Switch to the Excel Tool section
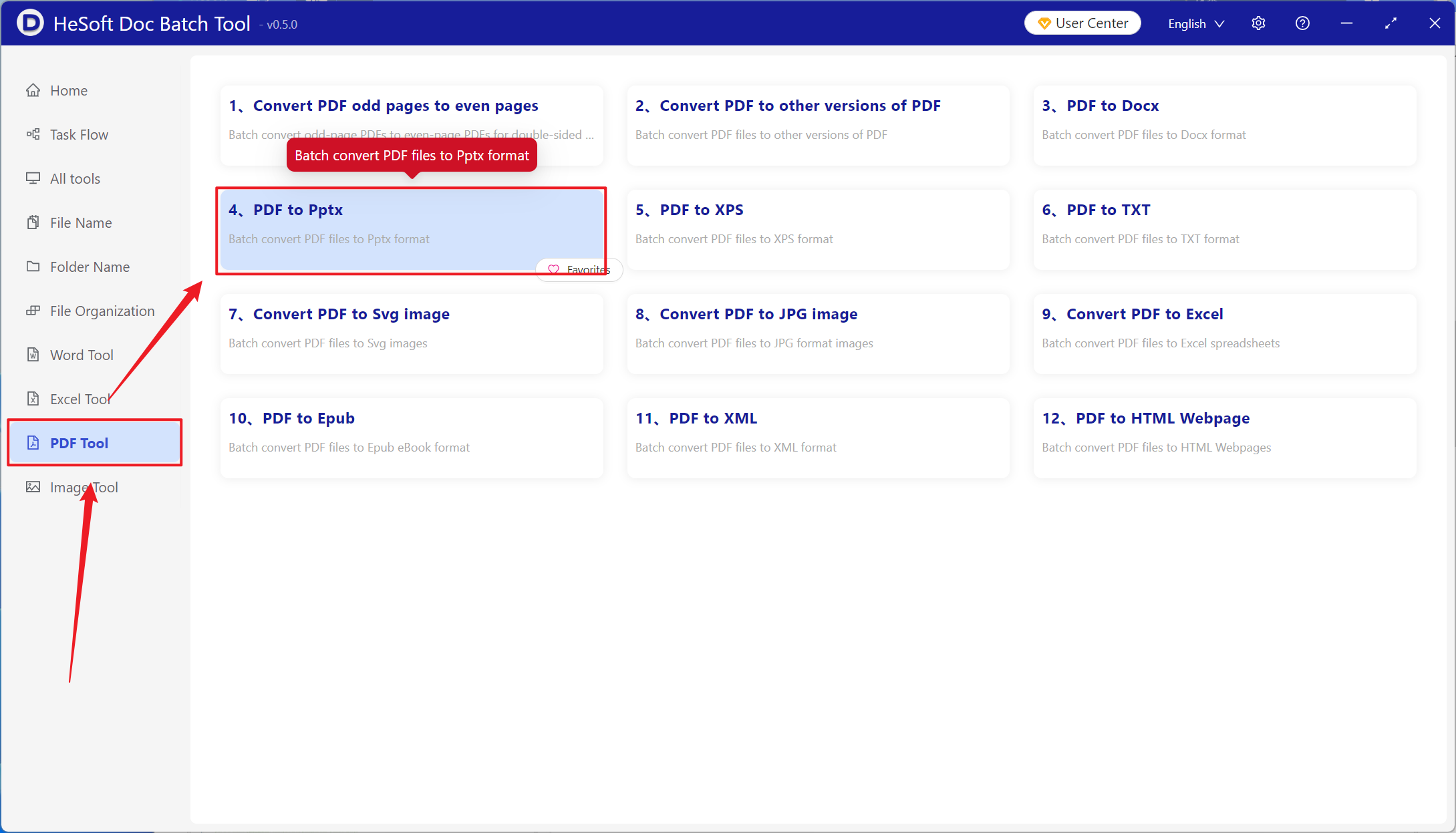Viewport: 1456px width, 833px height. click(94, 399)
